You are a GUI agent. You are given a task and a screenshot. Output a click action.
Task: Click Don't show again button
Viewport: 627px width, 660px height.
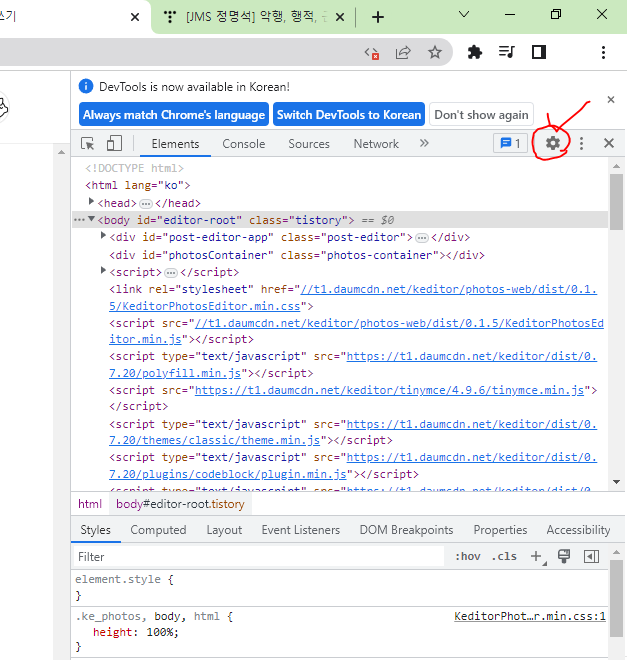coord(481,114)
